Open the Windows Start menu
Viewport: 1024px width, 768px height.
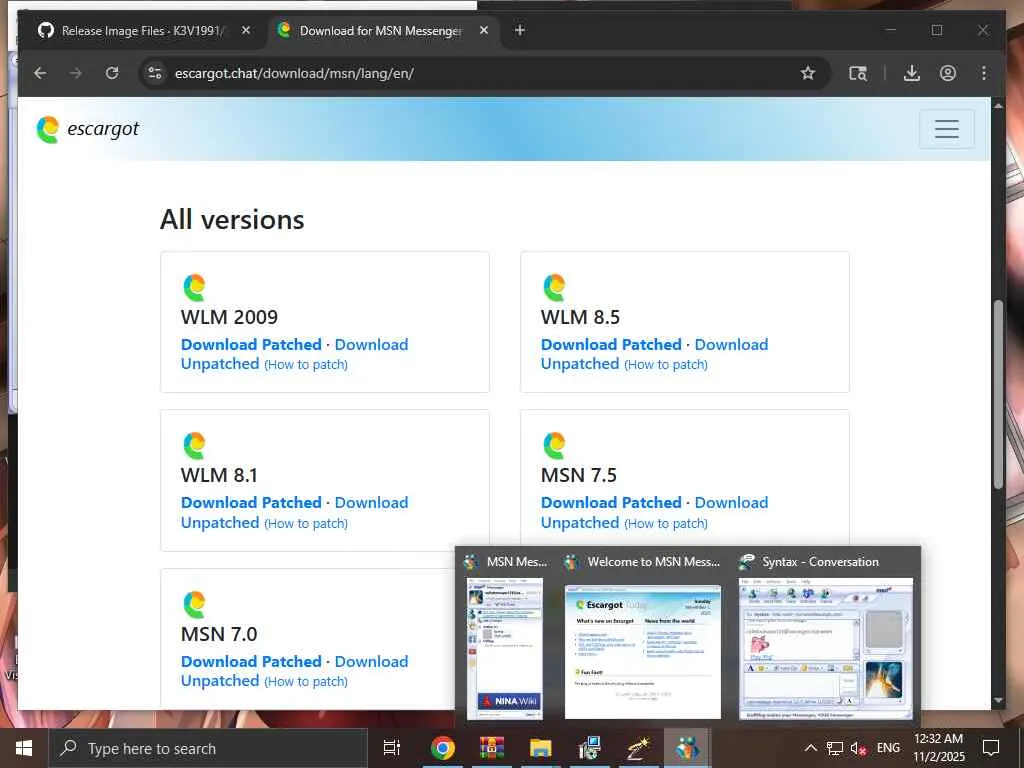point(24,748)
